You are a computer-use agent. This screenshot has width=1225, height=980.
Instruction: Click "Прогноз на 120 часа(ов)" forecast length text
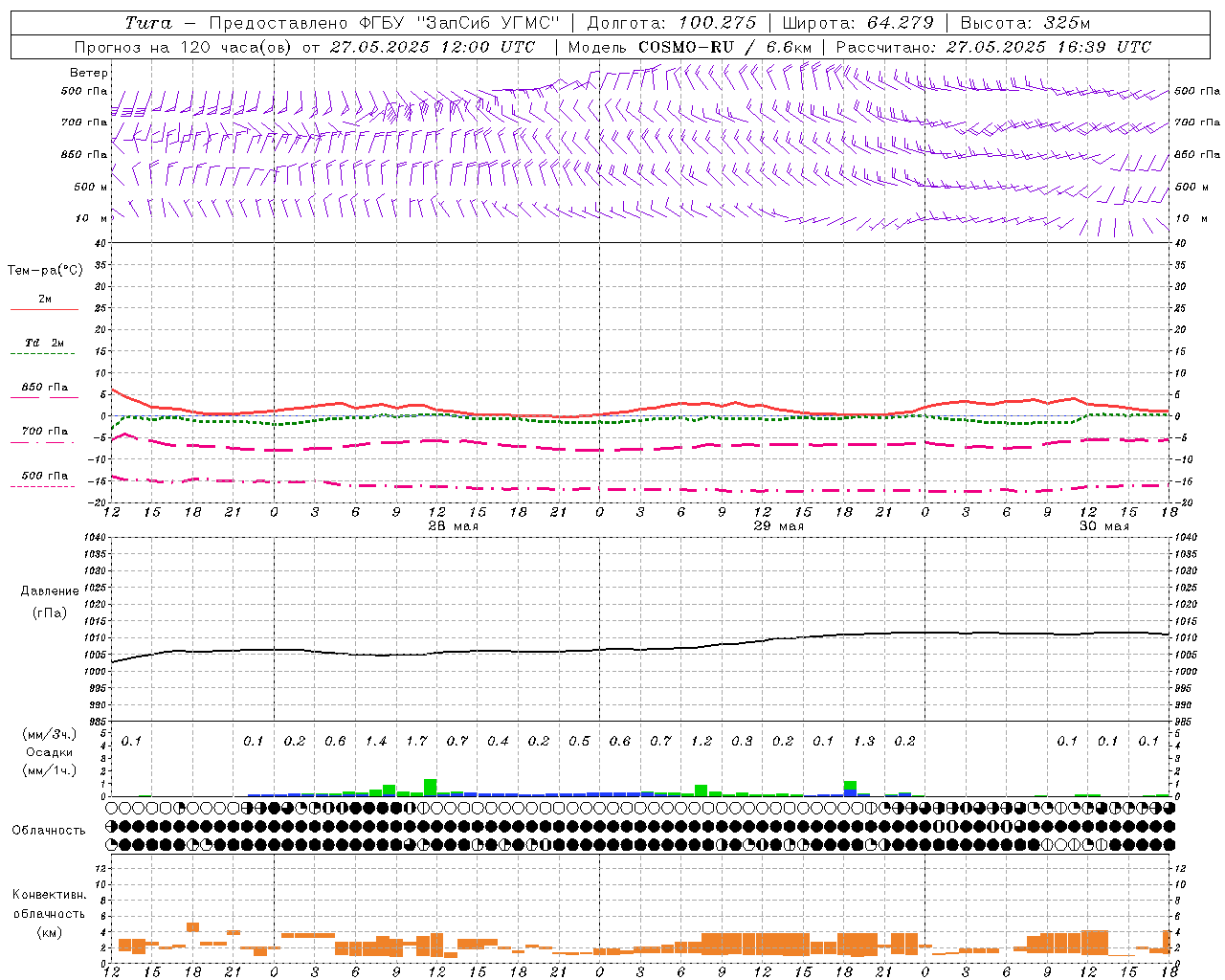183,47
